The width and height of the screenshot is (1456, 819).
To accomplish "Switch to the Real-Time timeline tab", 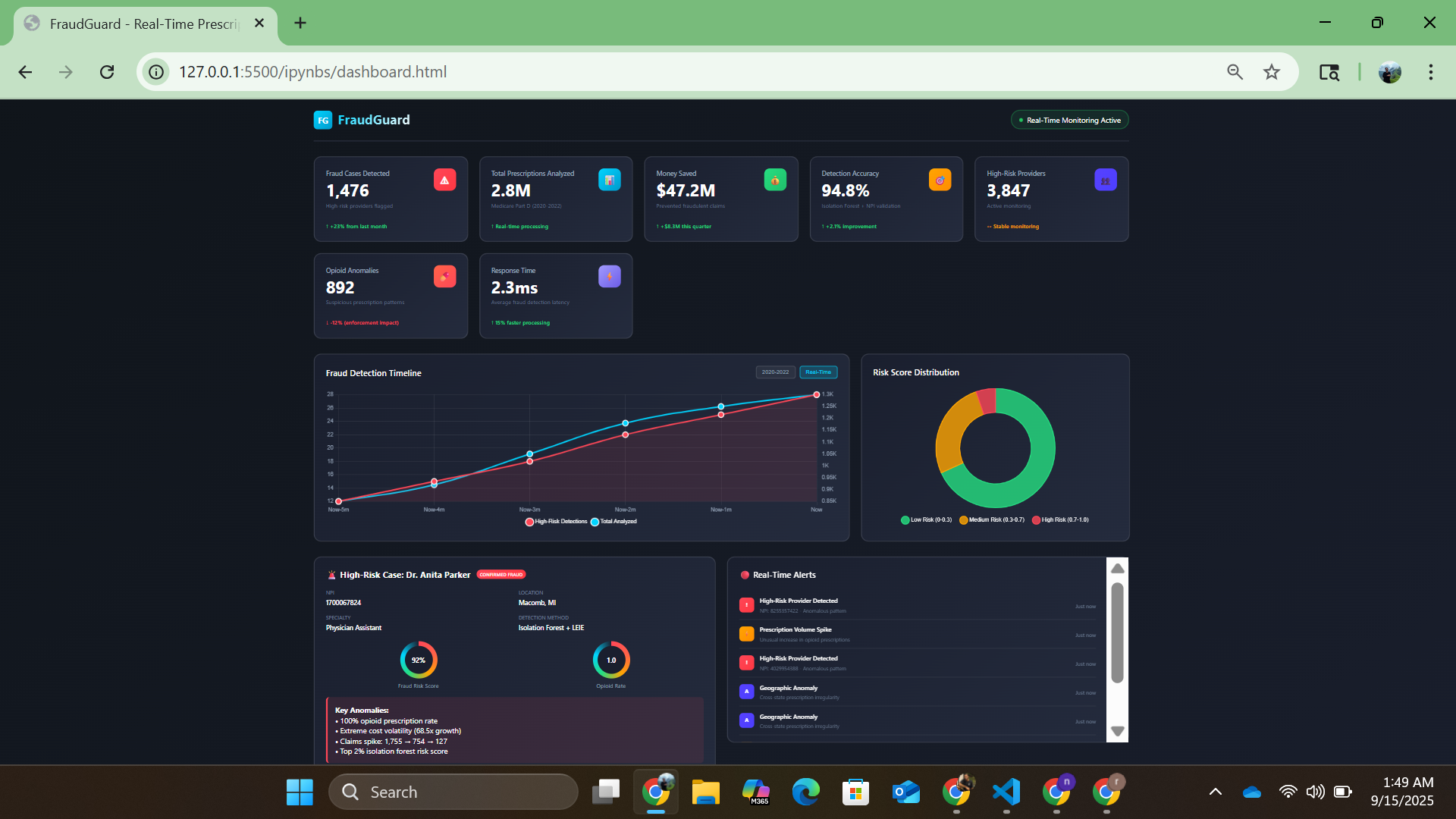I will tap(818, 372).
